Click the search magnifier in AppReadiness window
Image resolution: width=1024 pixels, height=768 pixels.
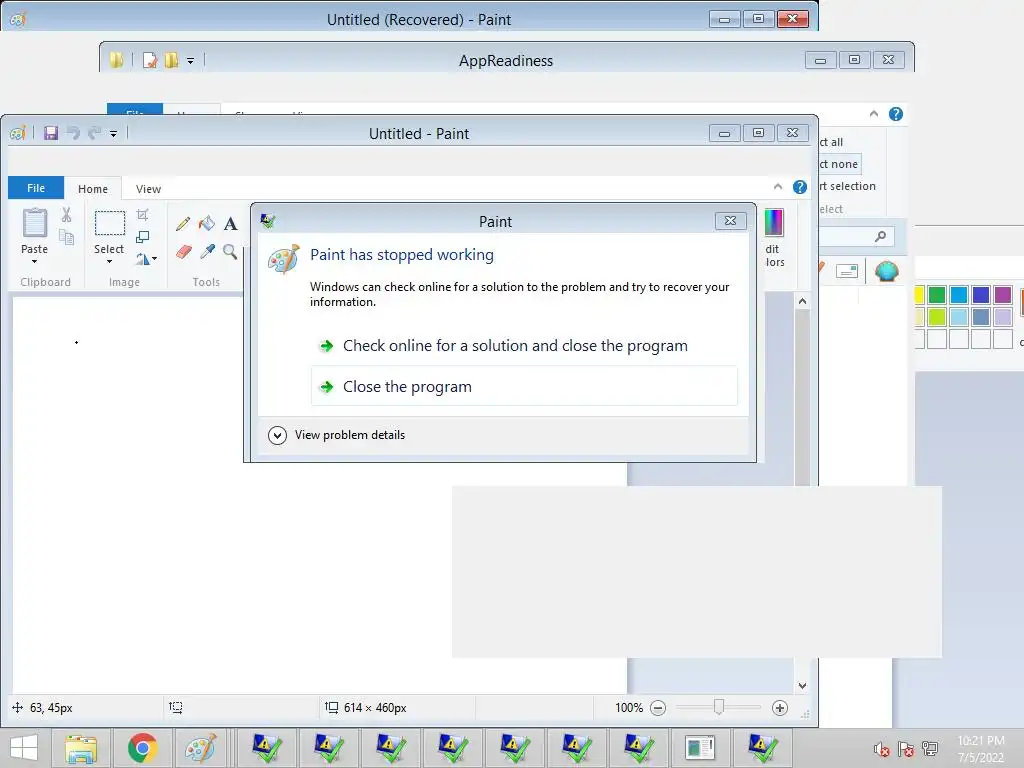[880, 236]
